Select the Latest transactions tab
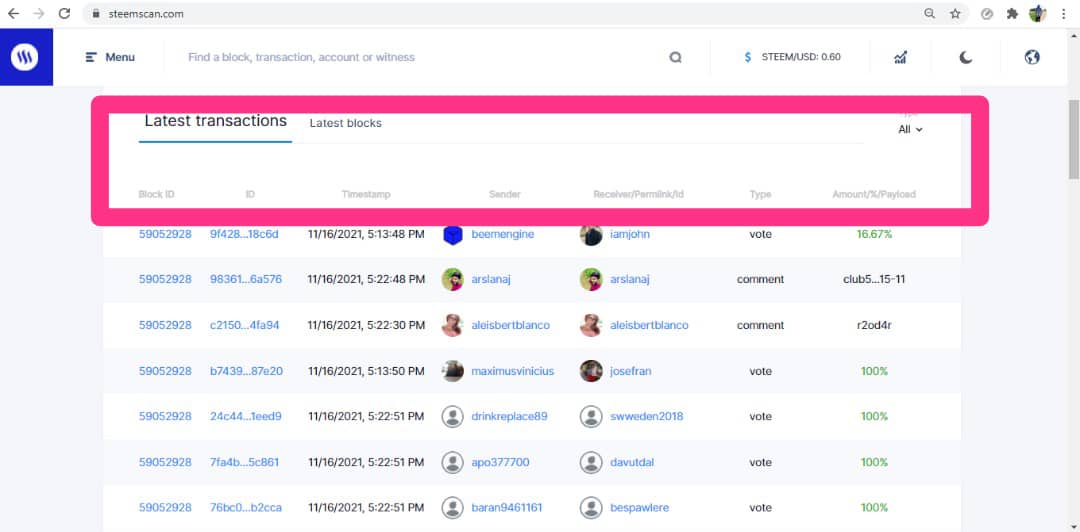 point(216,121)
